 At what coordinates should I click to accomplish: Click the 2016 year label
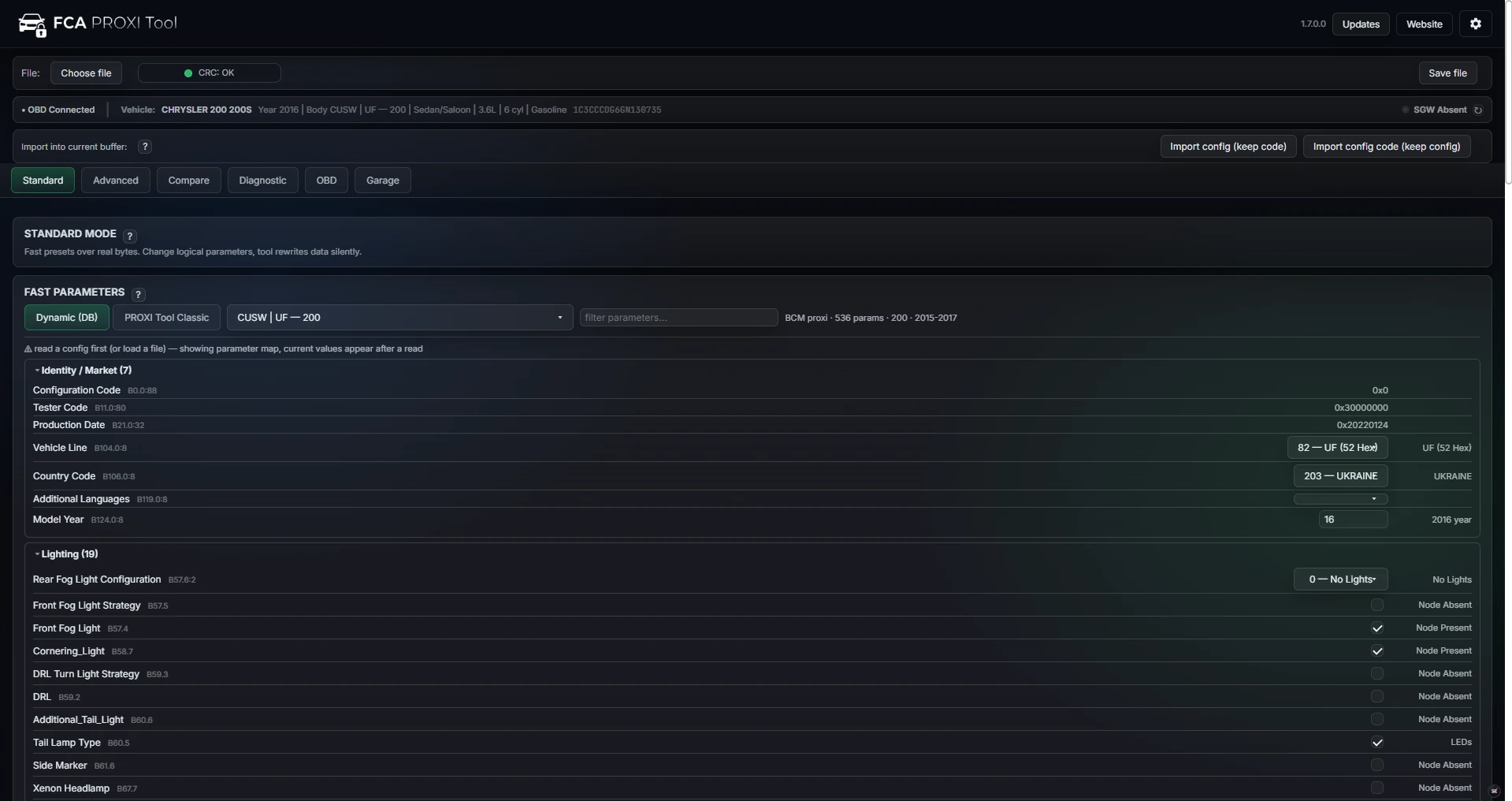1451,520
